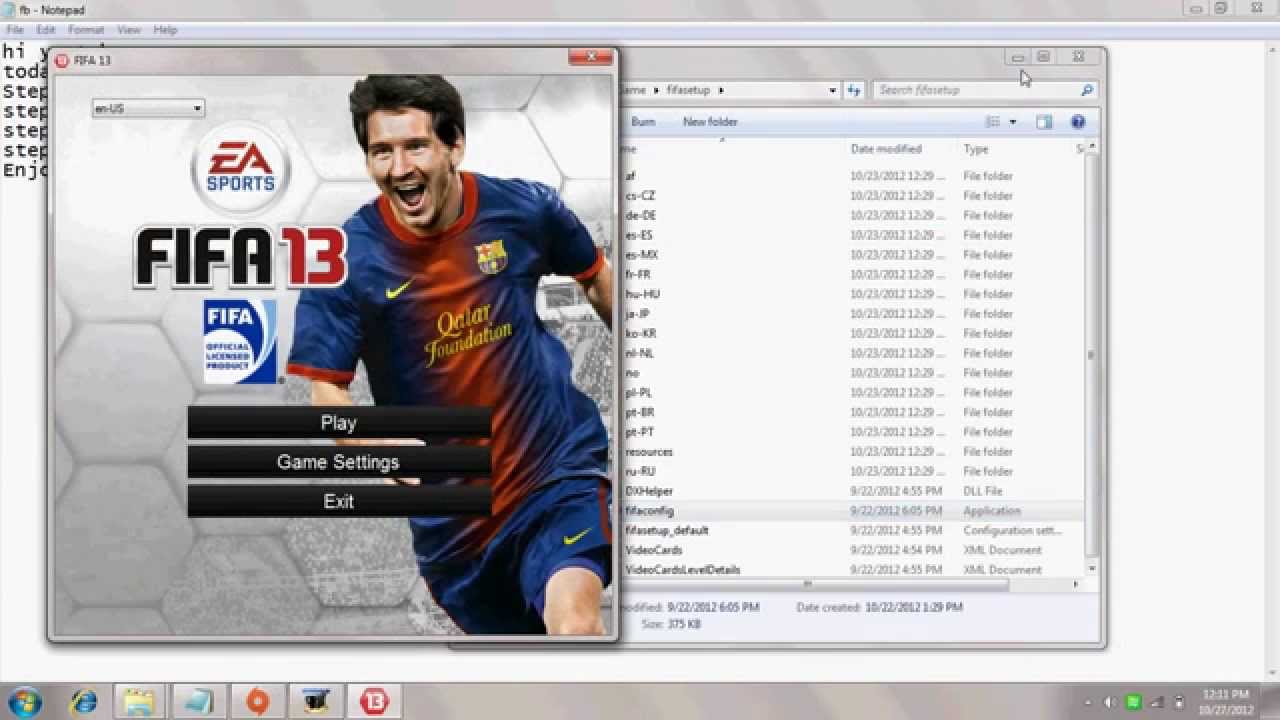The width and height of the screenshot is (1280, 720).
Task: Click the taskbar clock
Action: coord(1226,702)
